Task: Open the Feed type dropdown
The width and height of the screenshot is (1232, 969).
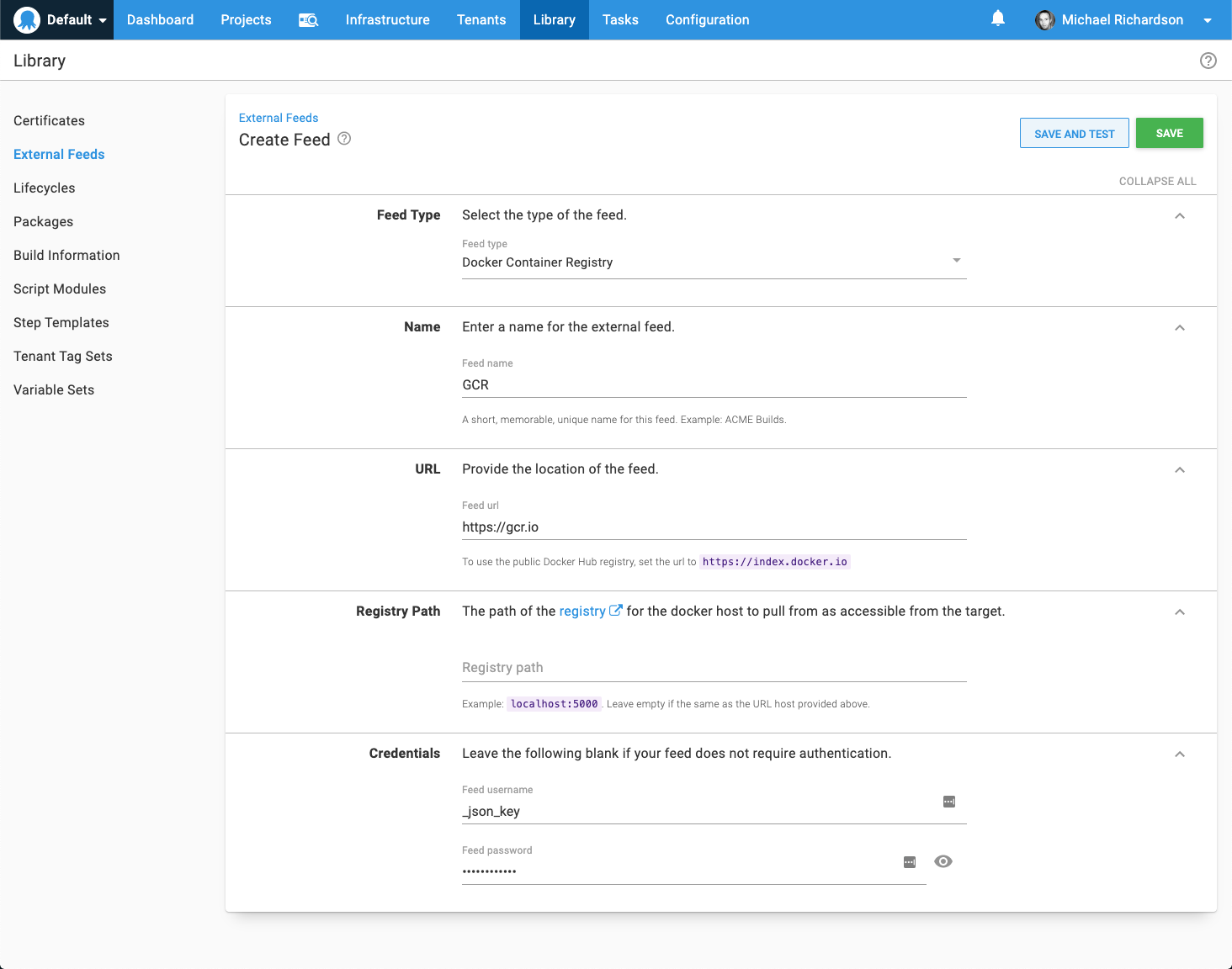Action: pos(714,262)
